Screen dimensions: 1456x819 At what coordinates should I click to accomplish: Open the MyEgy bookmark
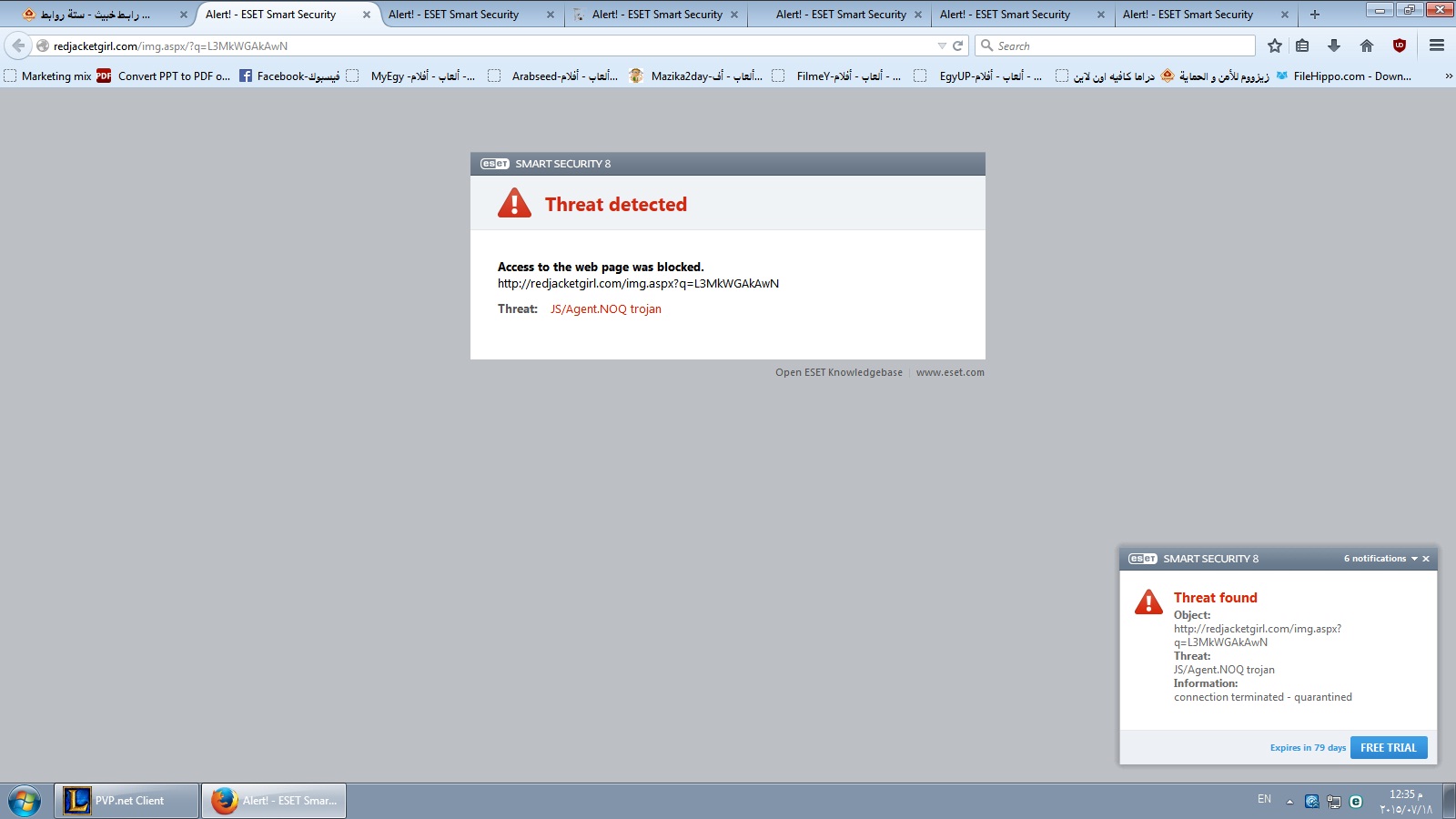[x=411, y=76]
